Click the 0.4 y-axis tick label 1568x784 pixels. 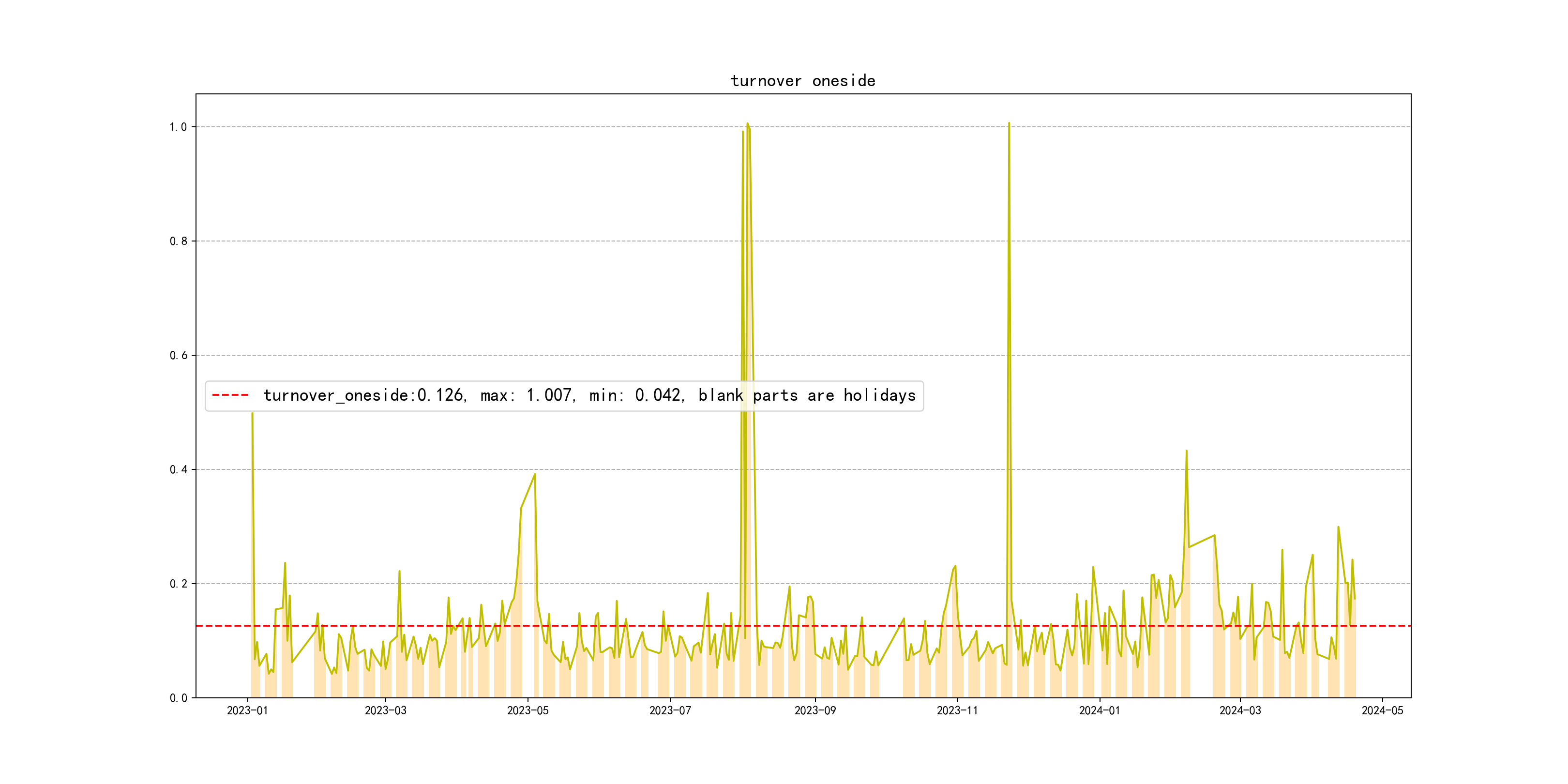tap(178, 469)
